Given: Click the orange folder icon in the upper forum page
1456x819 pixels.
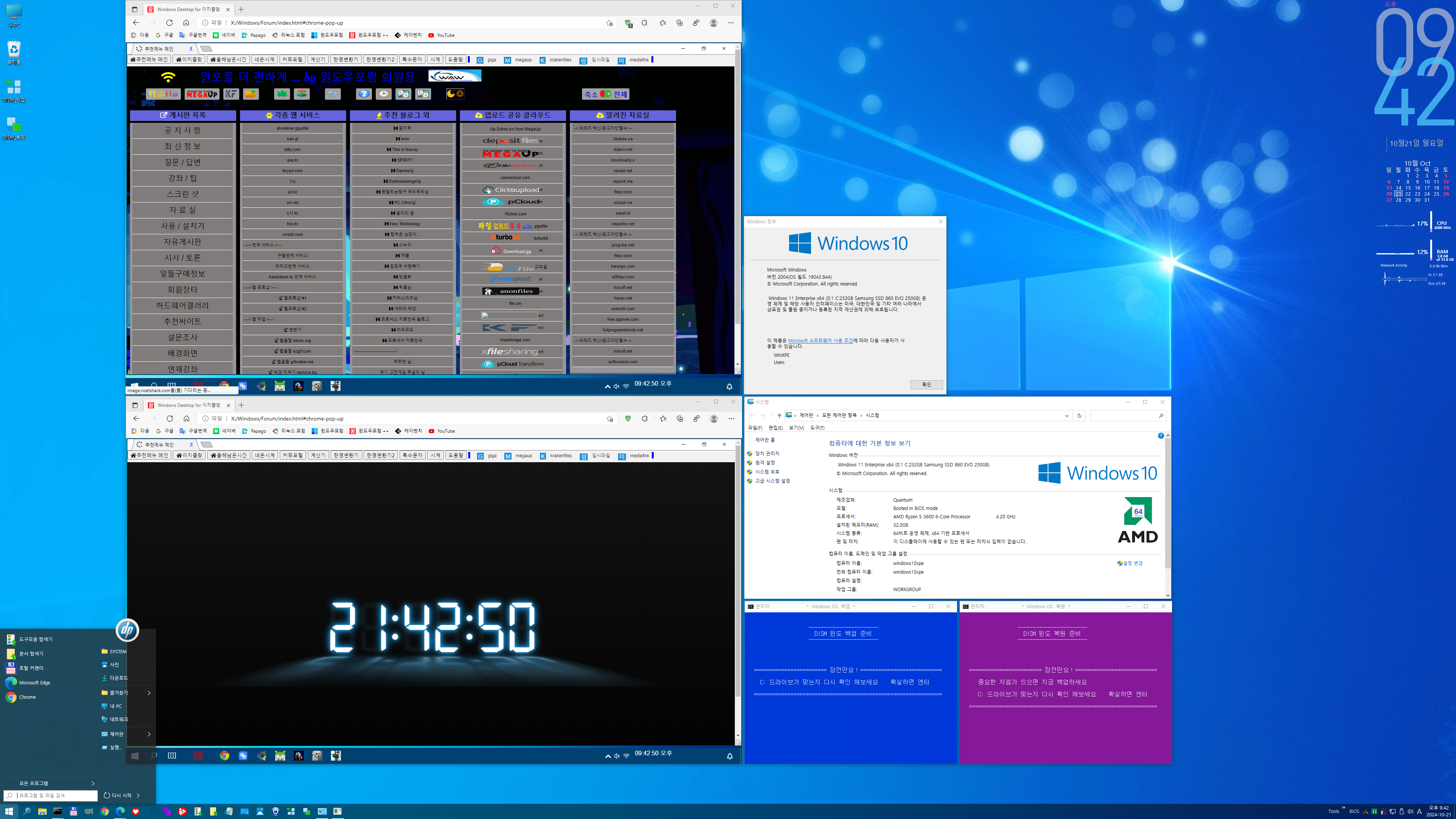Looking at the screenshot, I should 251,94.
